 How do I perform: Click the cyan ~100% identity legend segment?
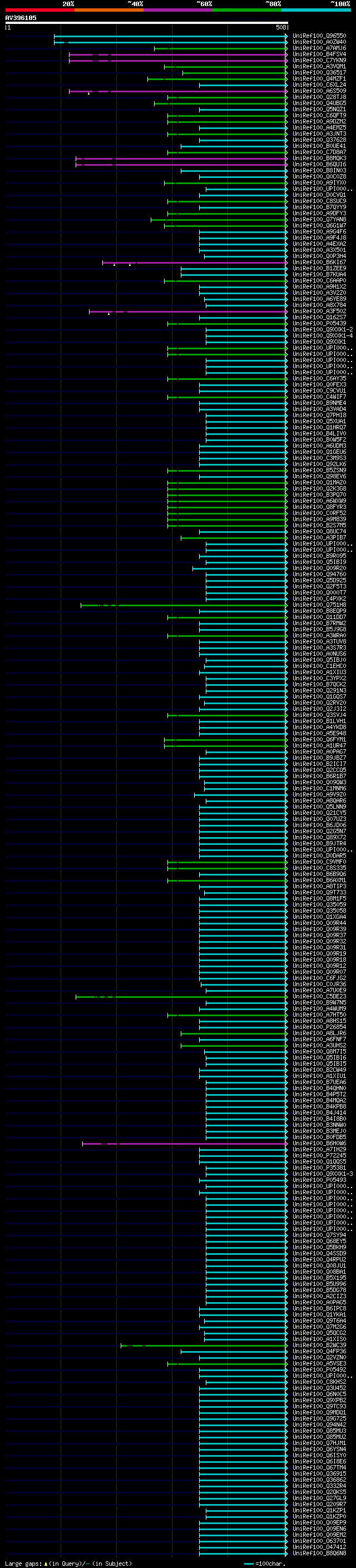pyautogui.click(x=316, y=10)
